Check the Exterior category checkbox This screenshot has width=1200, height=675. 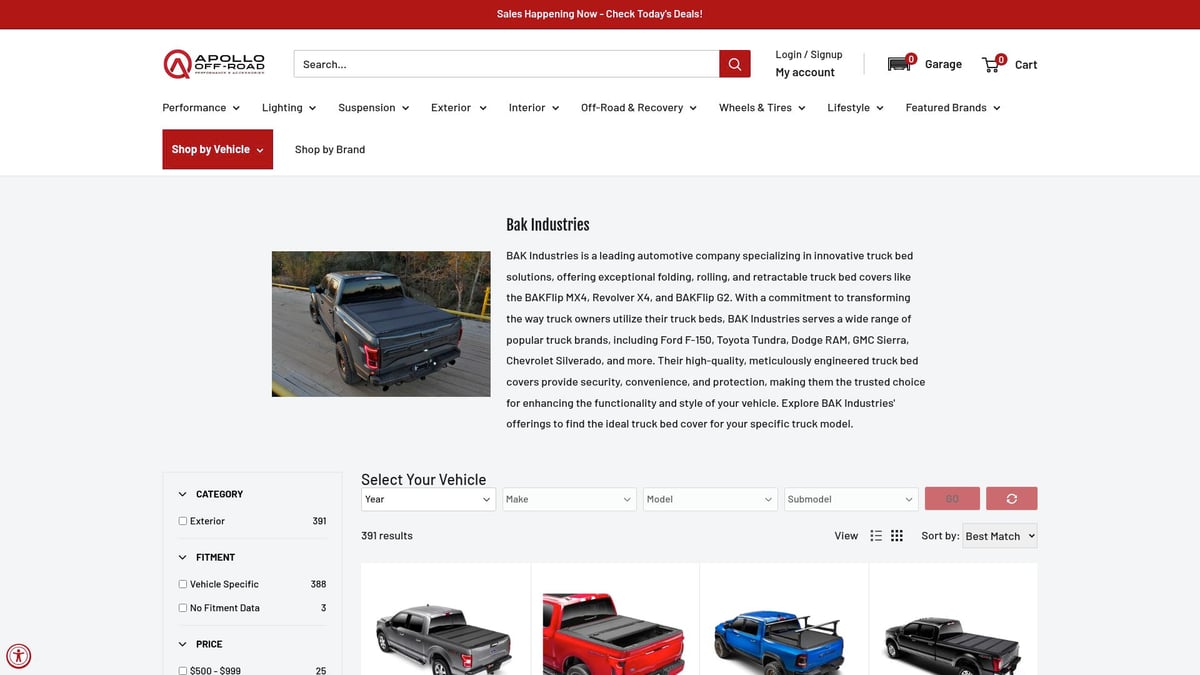(183, 521)
